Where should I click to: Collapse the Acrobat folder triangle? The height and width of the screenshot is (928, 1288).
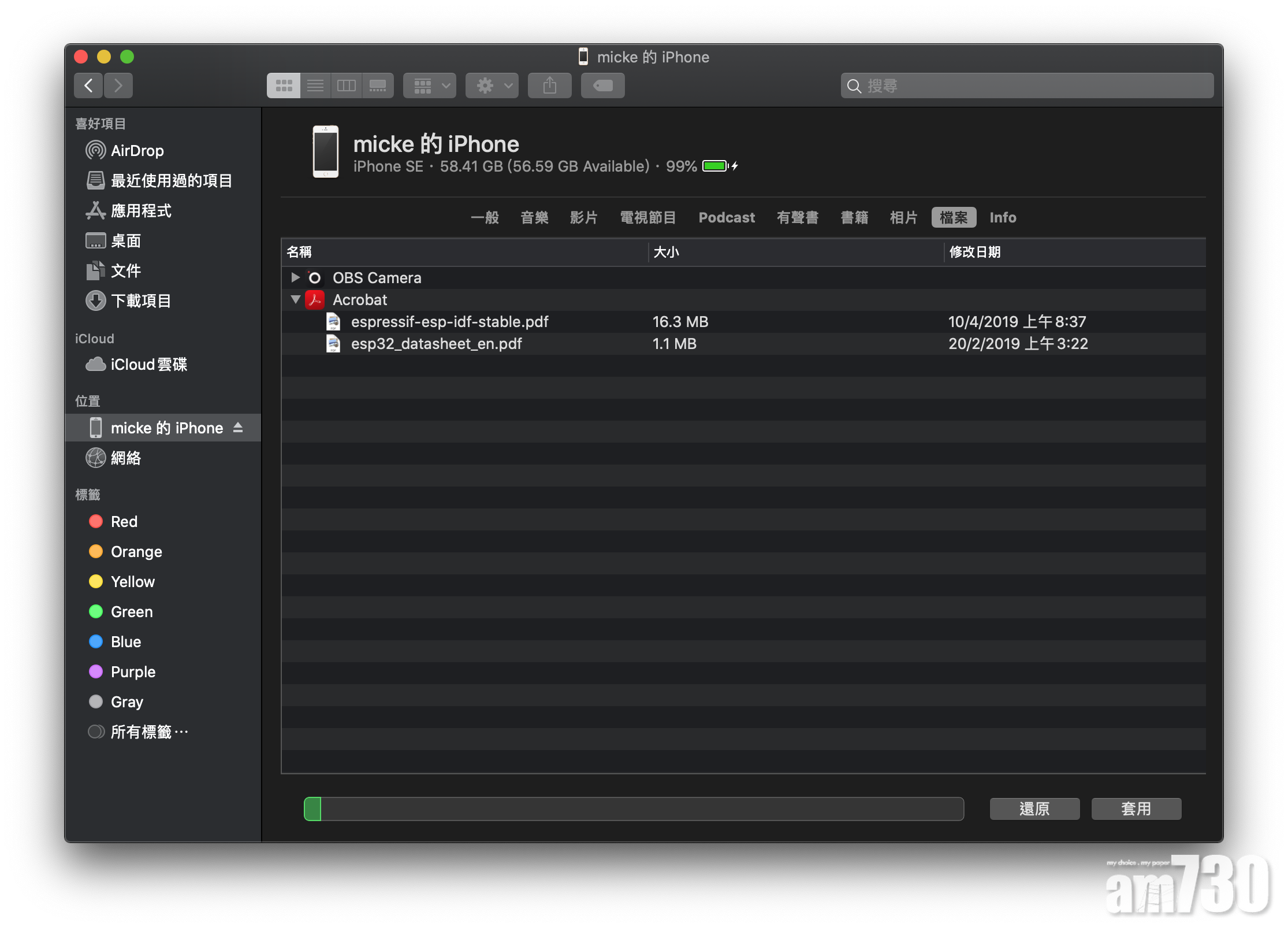[x=295, y=300]
